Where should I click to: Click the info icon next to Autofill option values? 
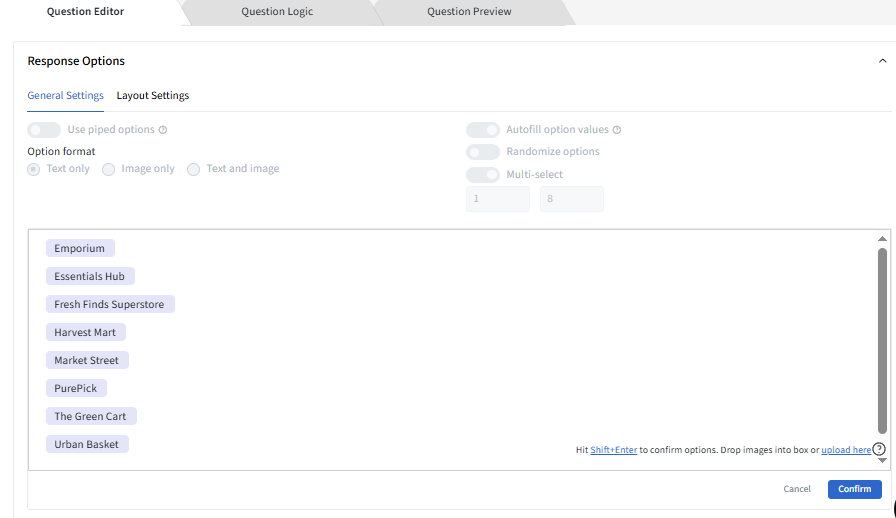click(617, 130)
